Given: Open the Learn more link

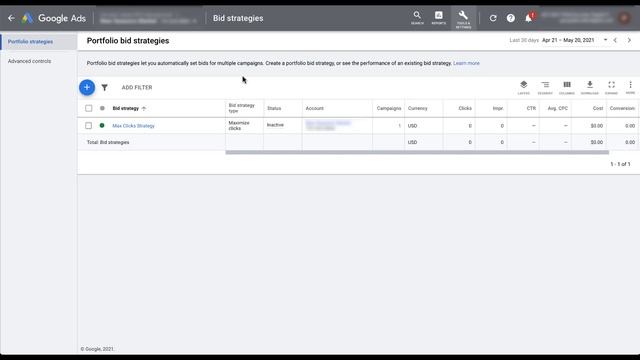Looking at the screenshot, I should click(x=466, y=63).
